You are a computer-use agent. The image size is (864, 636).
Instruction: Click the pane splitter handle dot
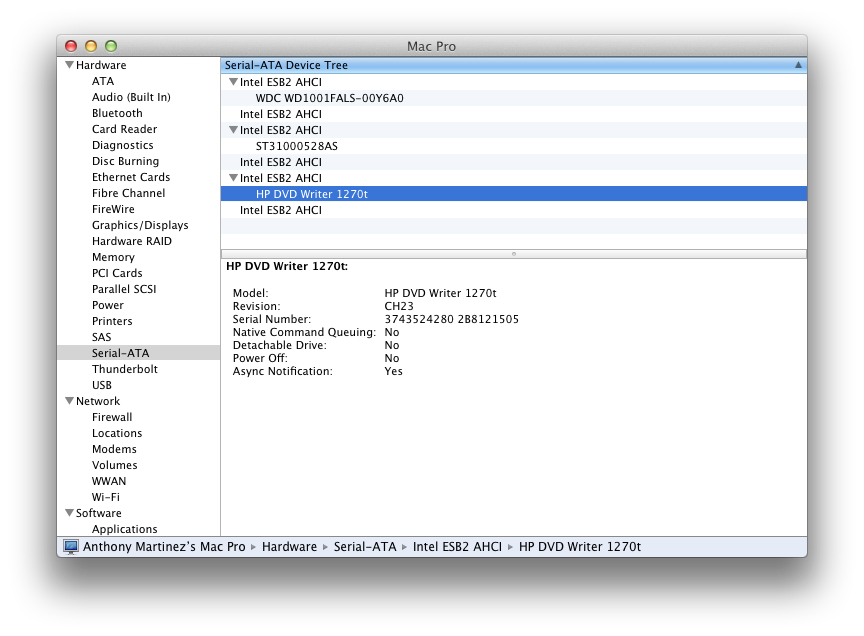point(514,254)
